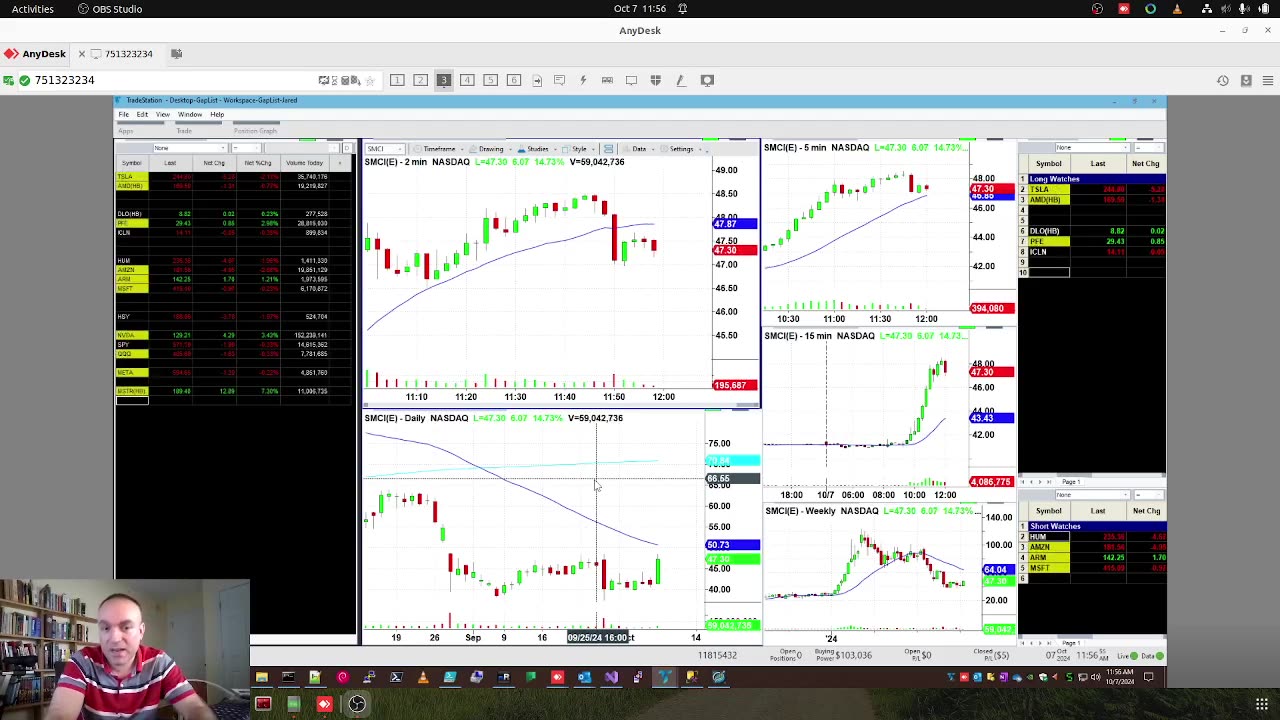Click the red AnyDesk dock icon
This screenshot has width=1280, height=720.
click(x=324, y=704)
